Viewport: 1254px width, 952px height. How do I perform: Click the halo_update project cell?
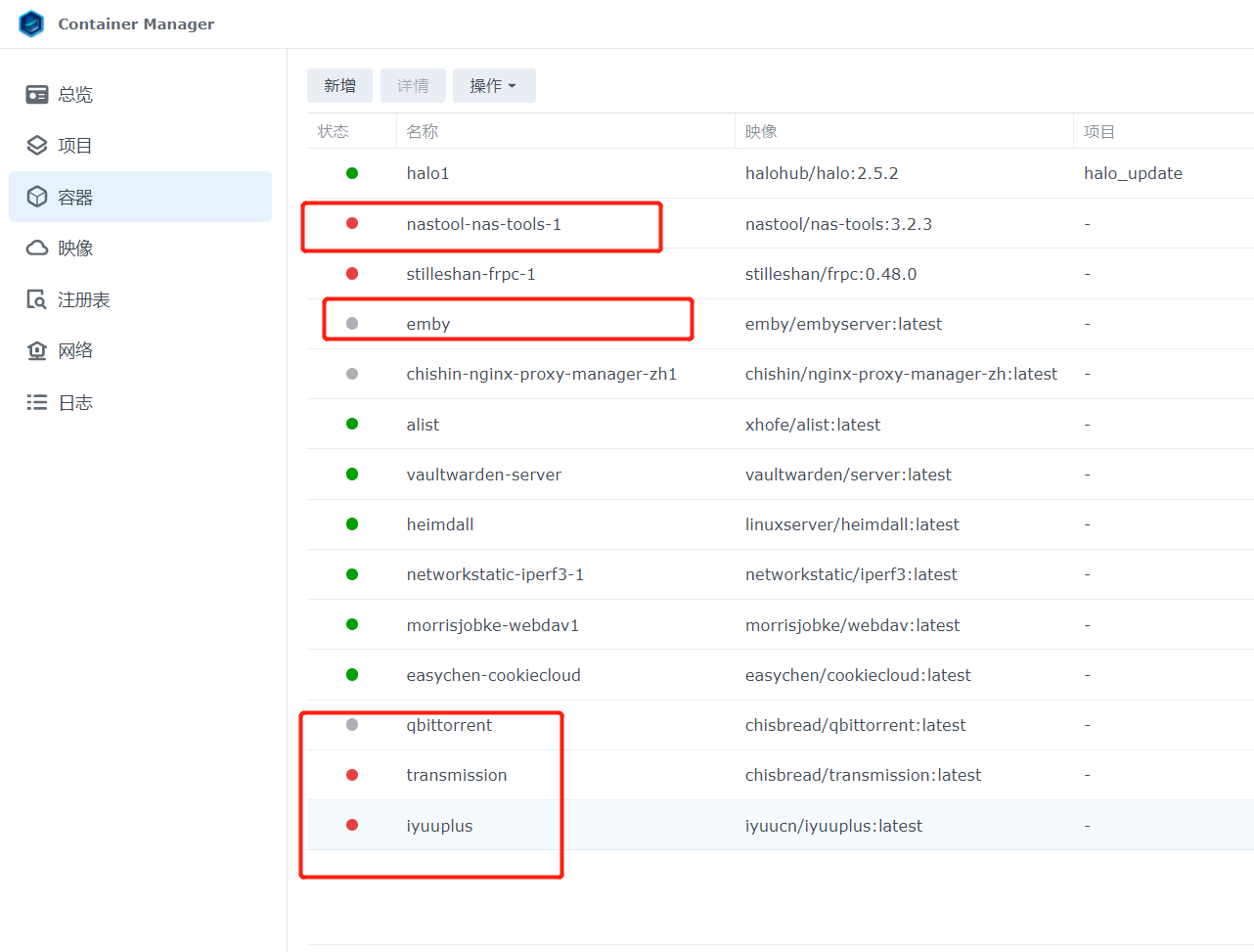pyautogui.click(x=1133, y=173)
